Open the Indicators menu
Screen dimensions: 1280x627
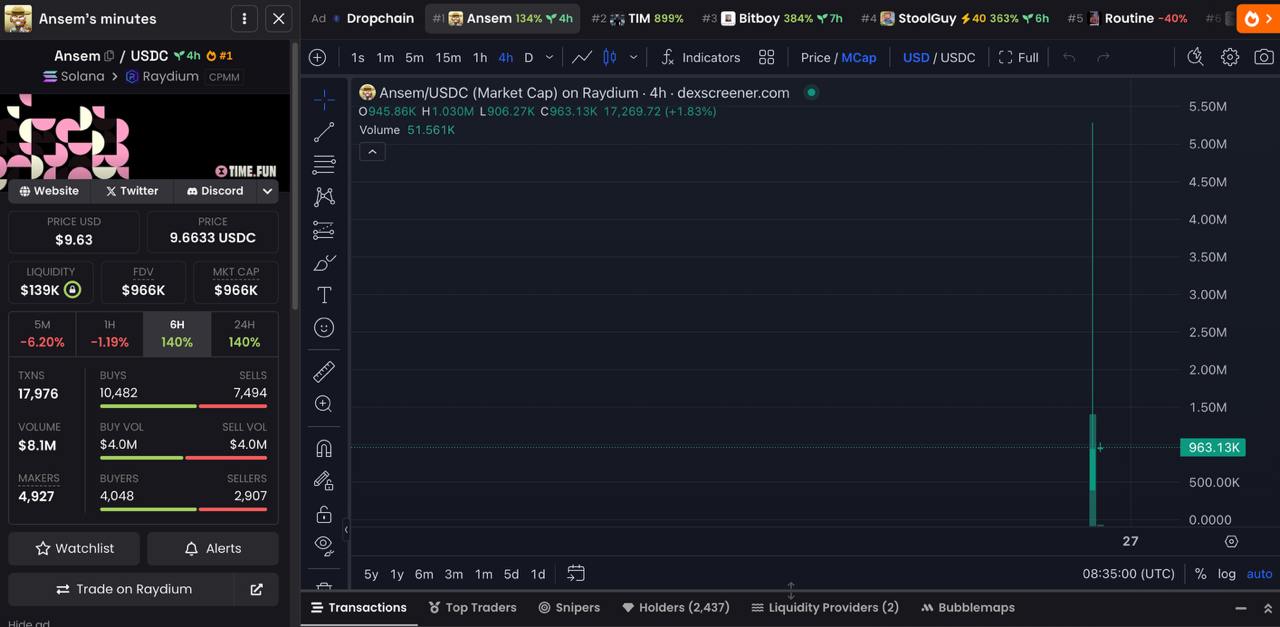click(x=701, y=58)
